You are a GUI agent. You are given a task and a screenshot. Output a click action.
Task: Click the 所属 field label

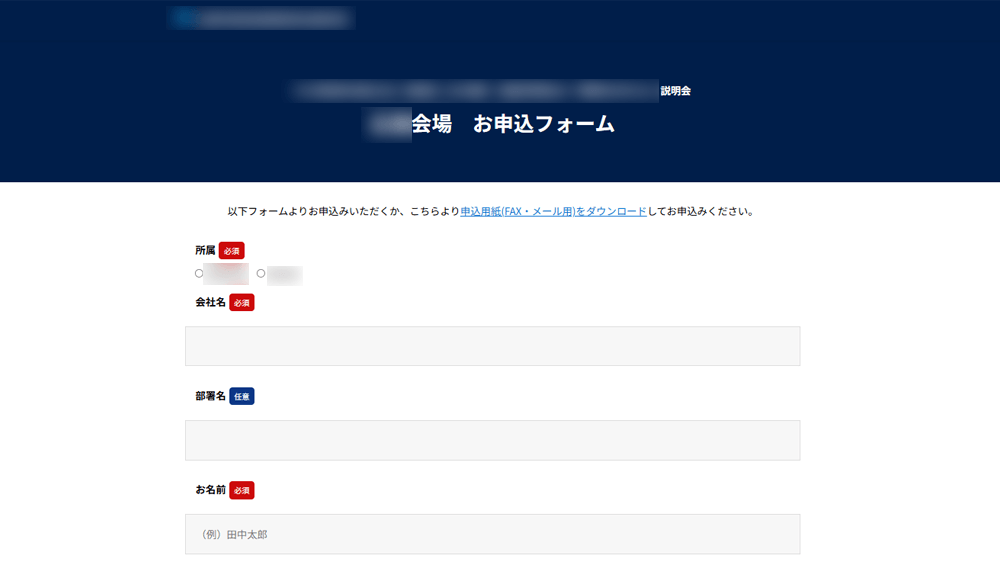(x=205, y=251)
